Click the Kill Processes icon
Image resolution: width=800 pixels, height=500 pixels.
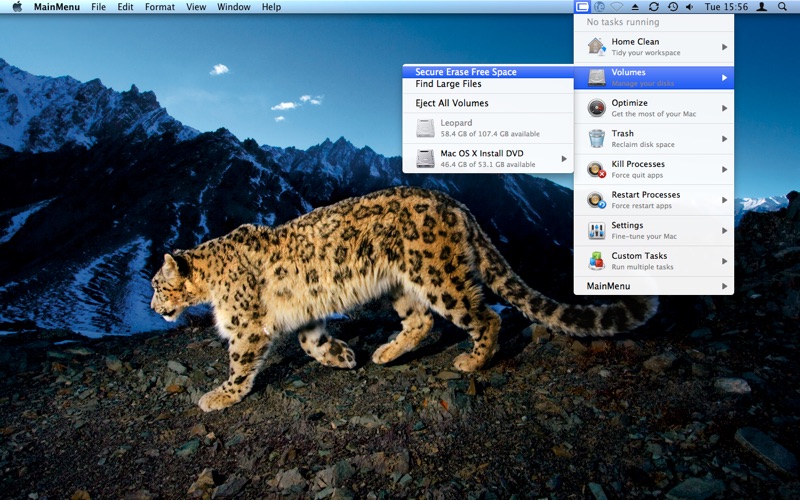coord(596,169)
